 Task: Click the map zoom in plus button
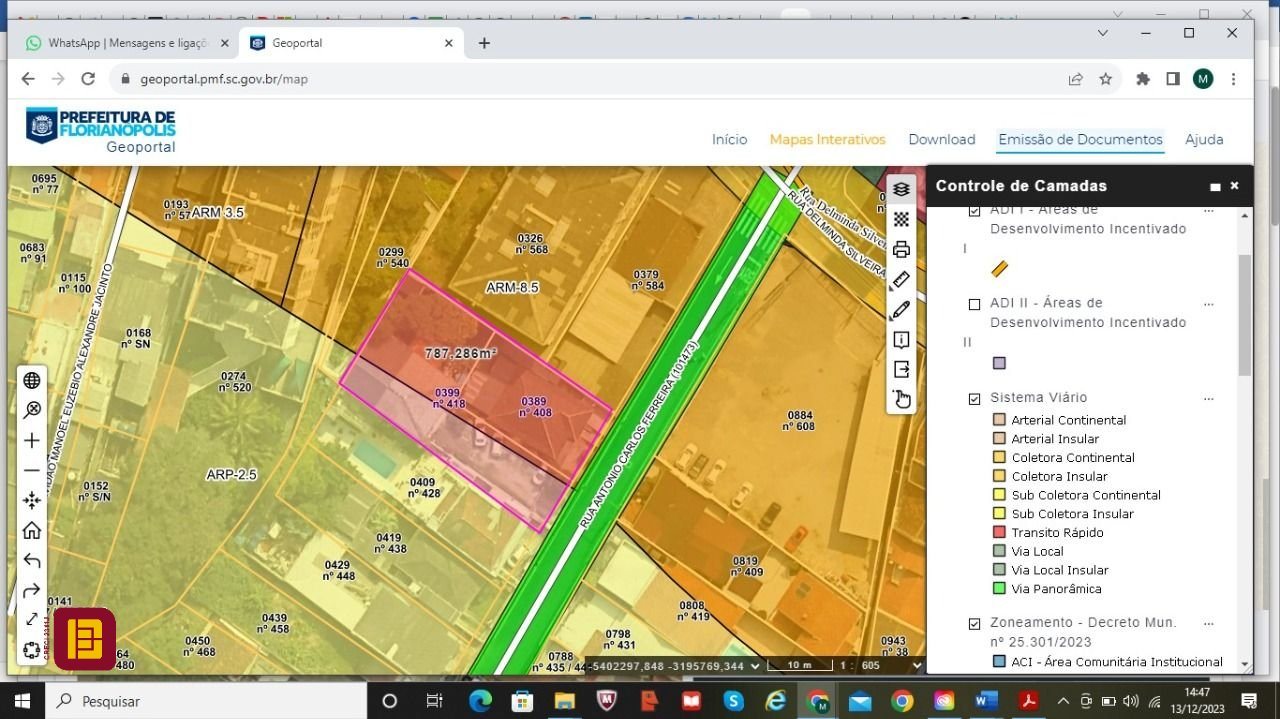pos(32,440)
